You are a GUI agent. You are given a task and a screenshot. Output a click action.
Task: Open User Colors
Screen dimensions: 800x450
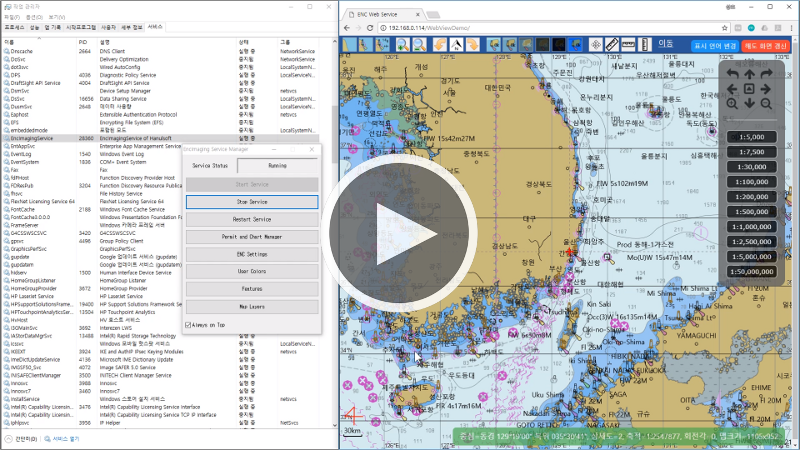pyautogui.click(x=252, y=271)
